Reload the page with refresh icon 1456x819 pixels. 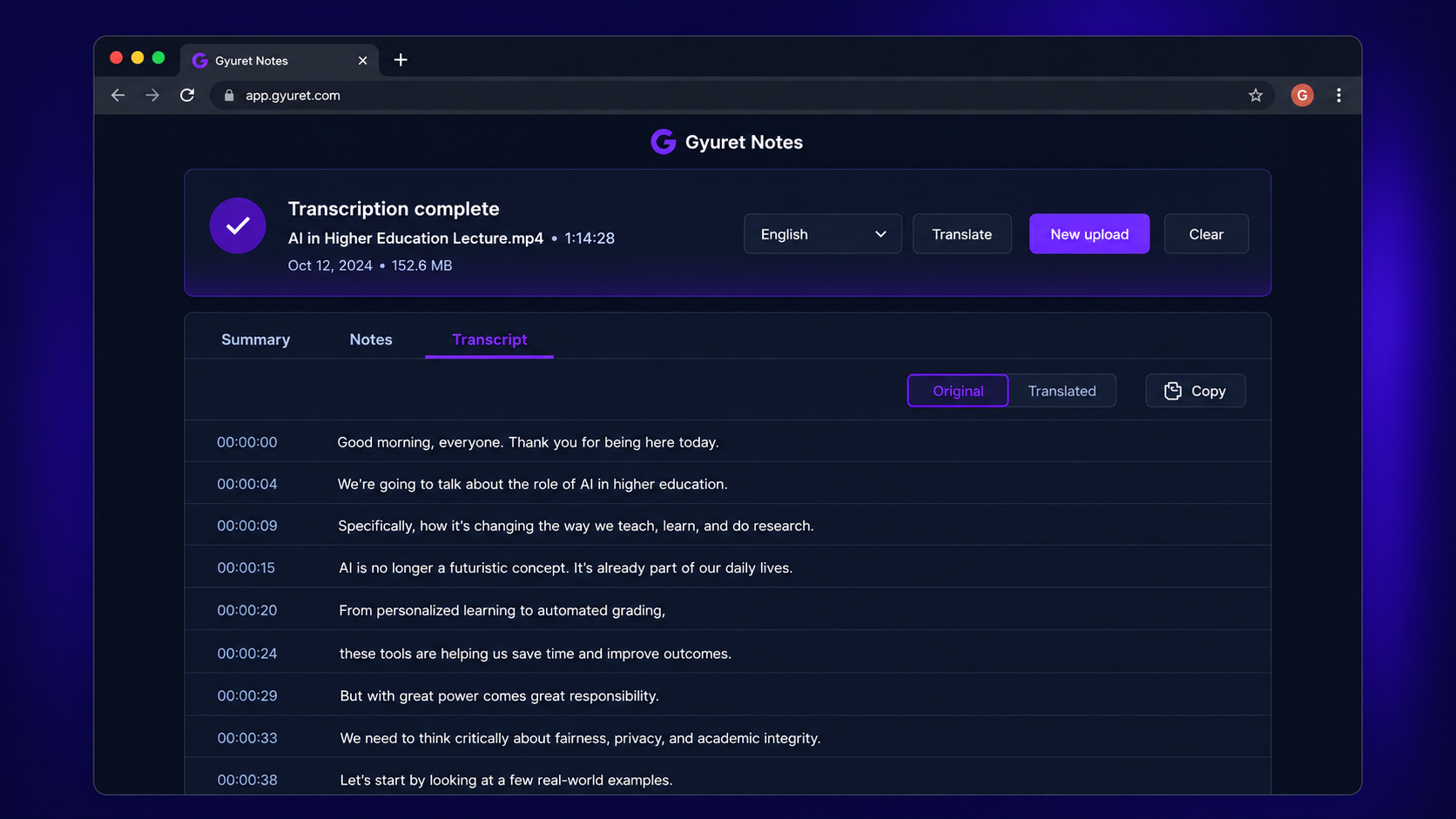click(x=187, y=96)
